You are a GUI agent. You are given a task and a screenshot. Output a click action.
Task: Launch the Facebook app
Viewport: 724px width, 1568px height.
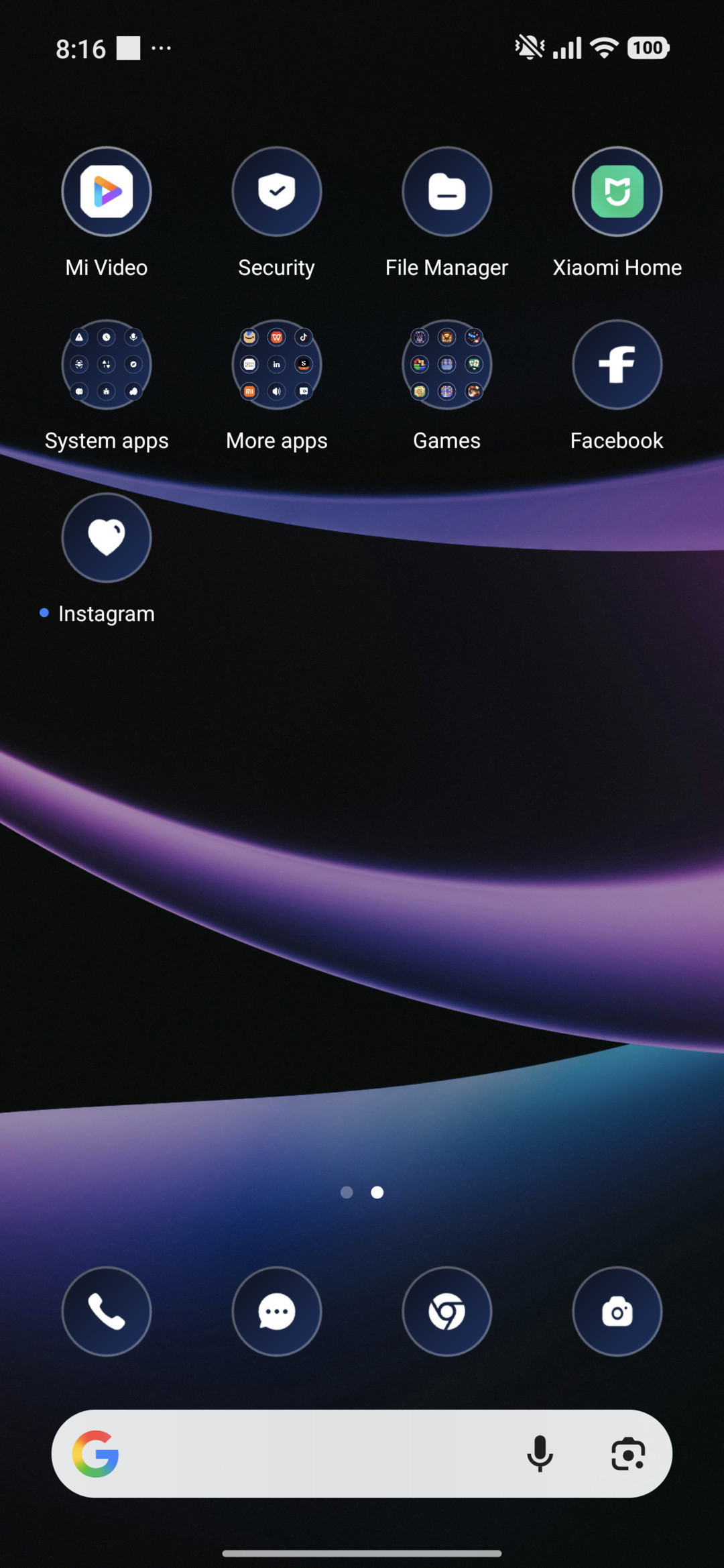[x=617, y=365]
